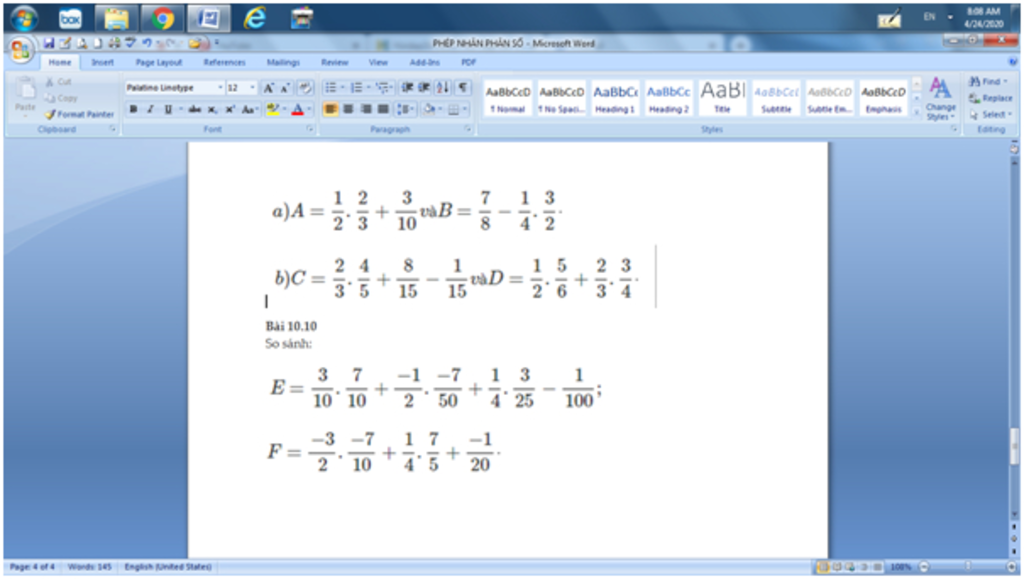Select Align Text Left
Viewport: 1024px width, 579px height.
tap(331, 109)
